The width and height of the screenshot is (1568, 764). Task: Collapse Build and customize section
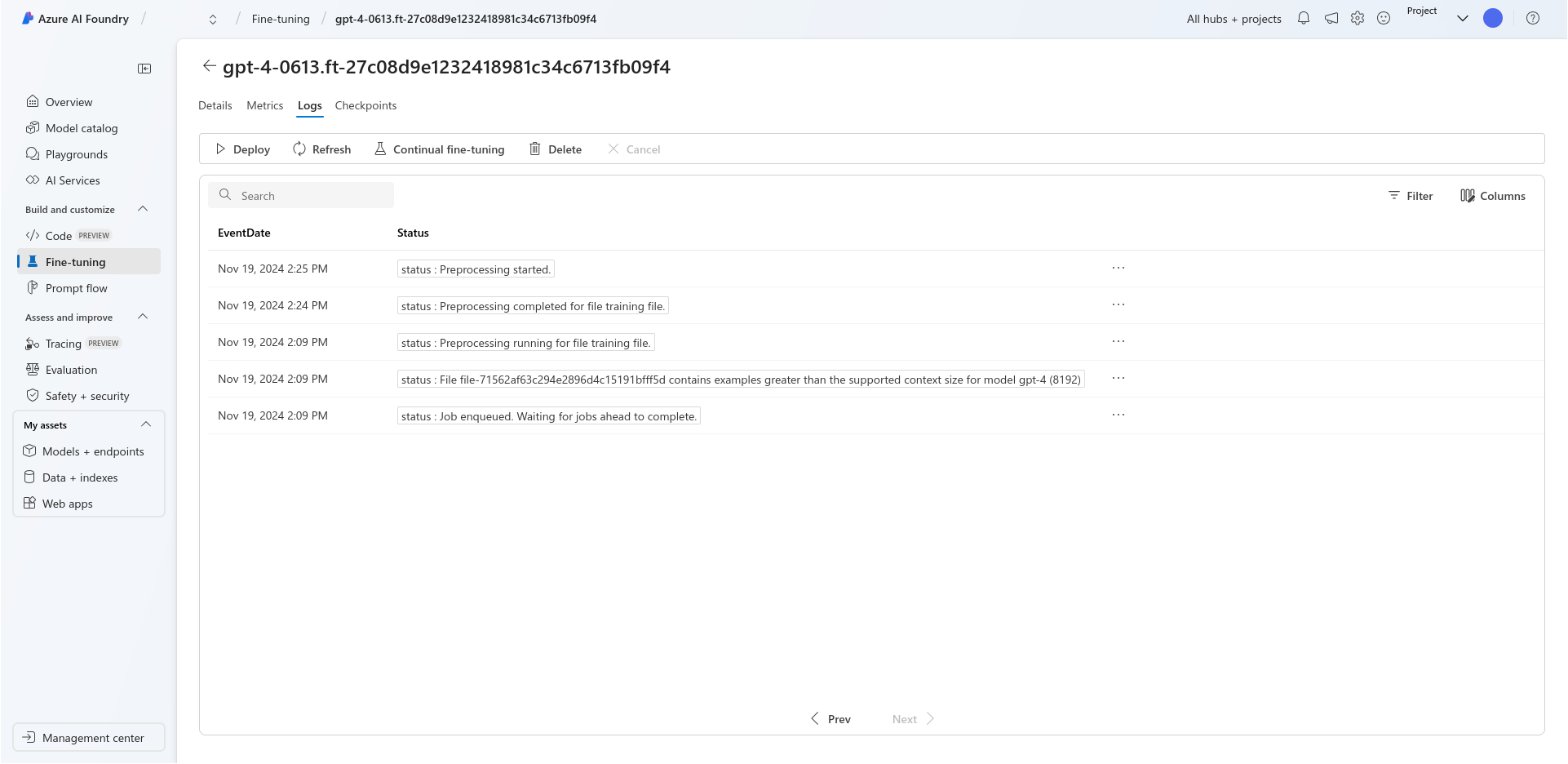pyautogui.click(x=143, y=209)
